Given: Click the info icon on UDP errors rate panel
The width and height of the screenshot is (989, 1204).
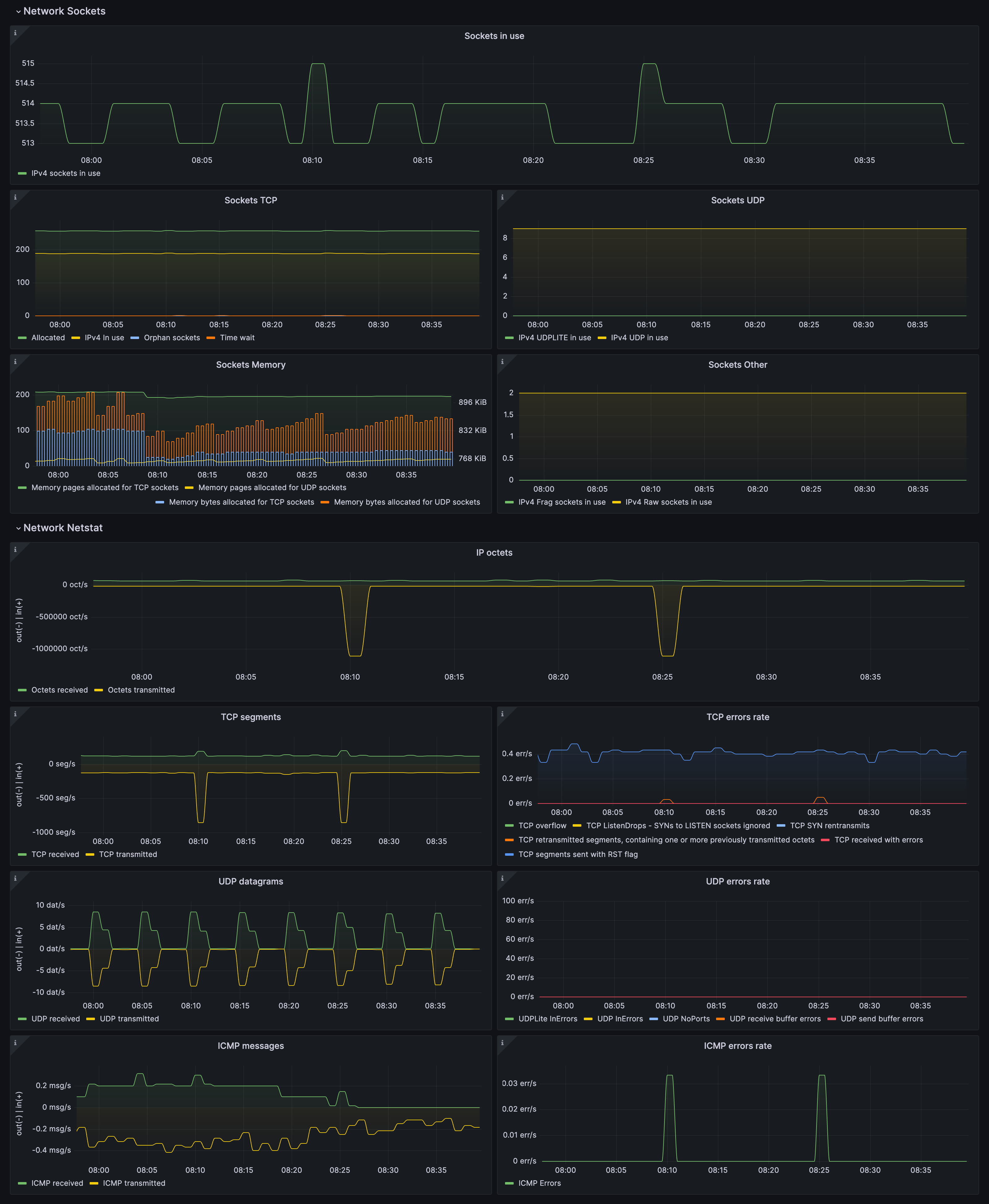Looking at the screenshot, I should click(x=502, y=878).
